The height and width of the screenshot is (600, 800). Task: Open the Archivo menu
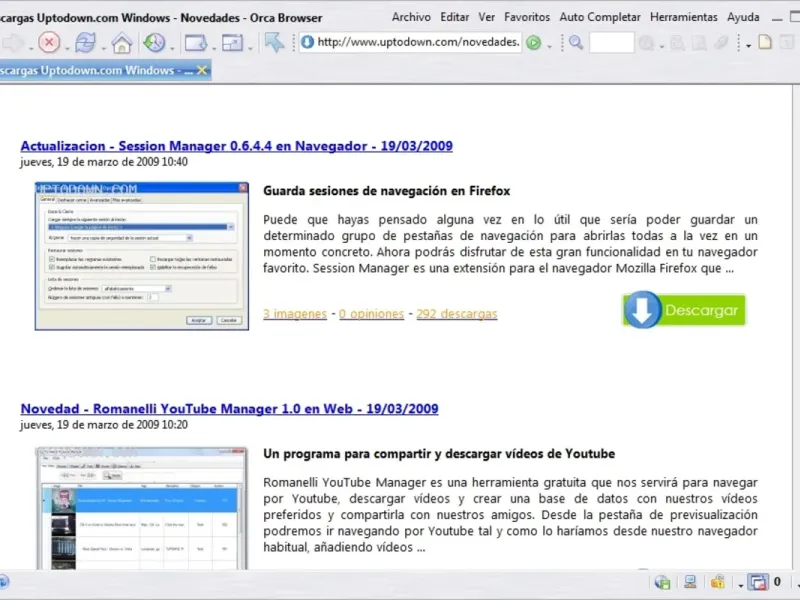click(x=411, y=17)
